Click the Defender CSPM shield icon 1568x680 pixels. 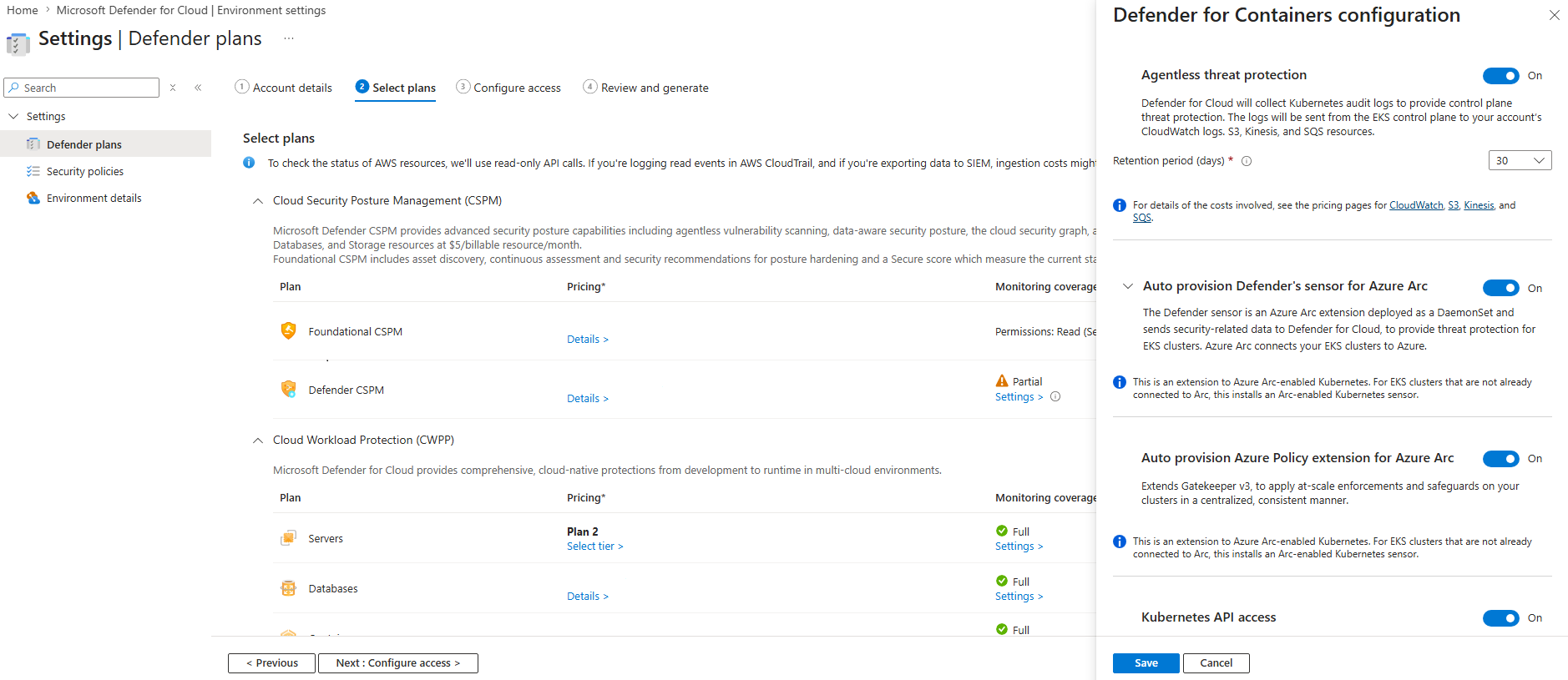click(289, 389)
